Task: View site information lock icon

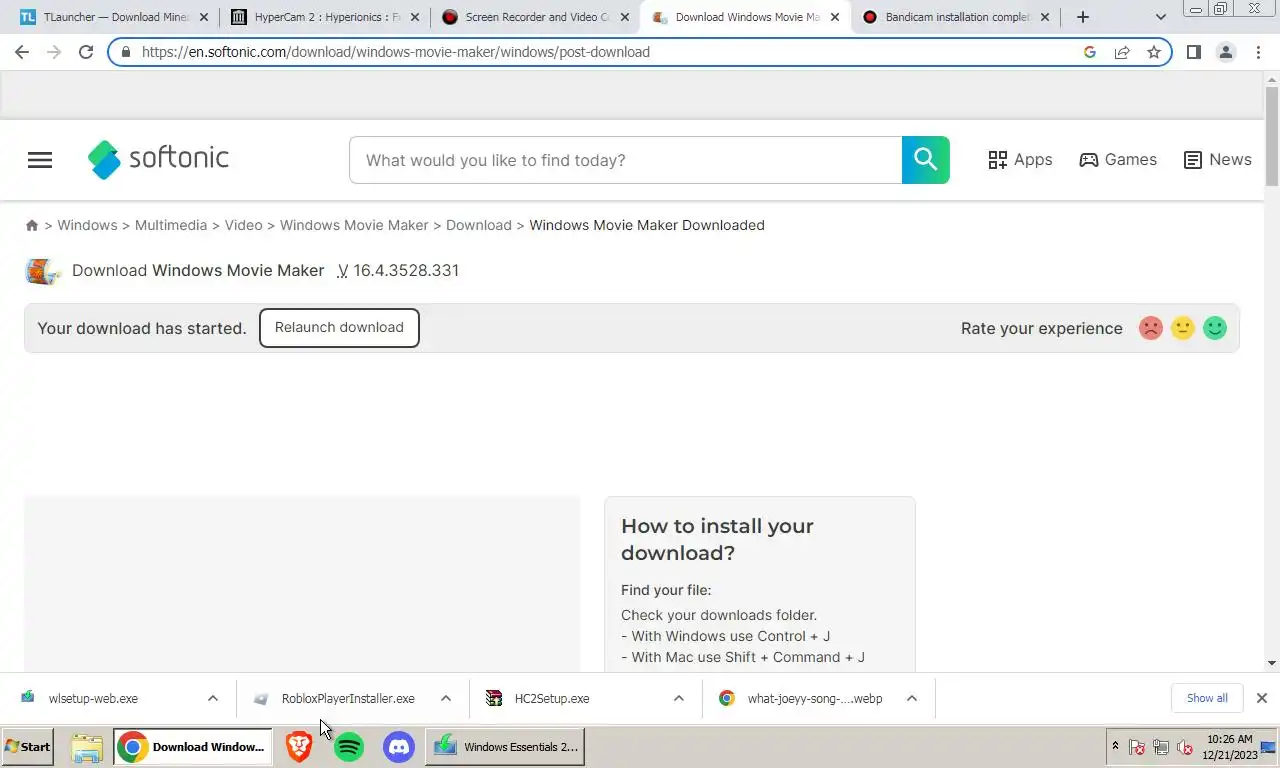Action: click(x=125, y=52)
